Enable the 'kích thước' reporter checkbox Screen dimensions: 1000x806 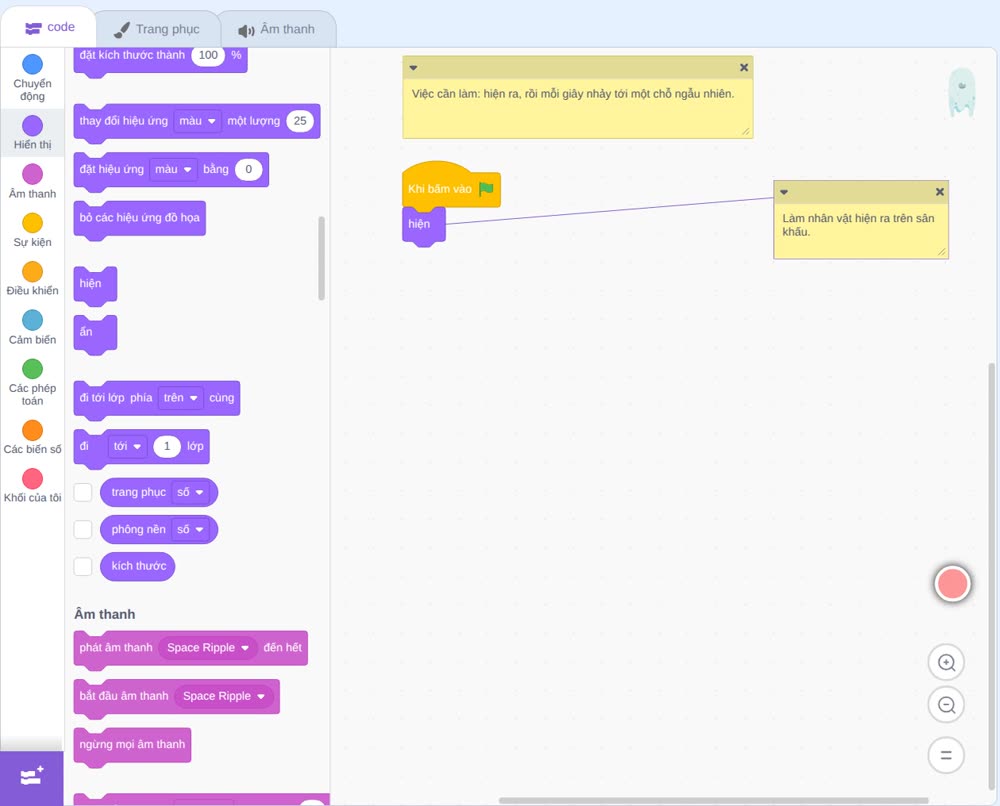[x=83, y=566]
